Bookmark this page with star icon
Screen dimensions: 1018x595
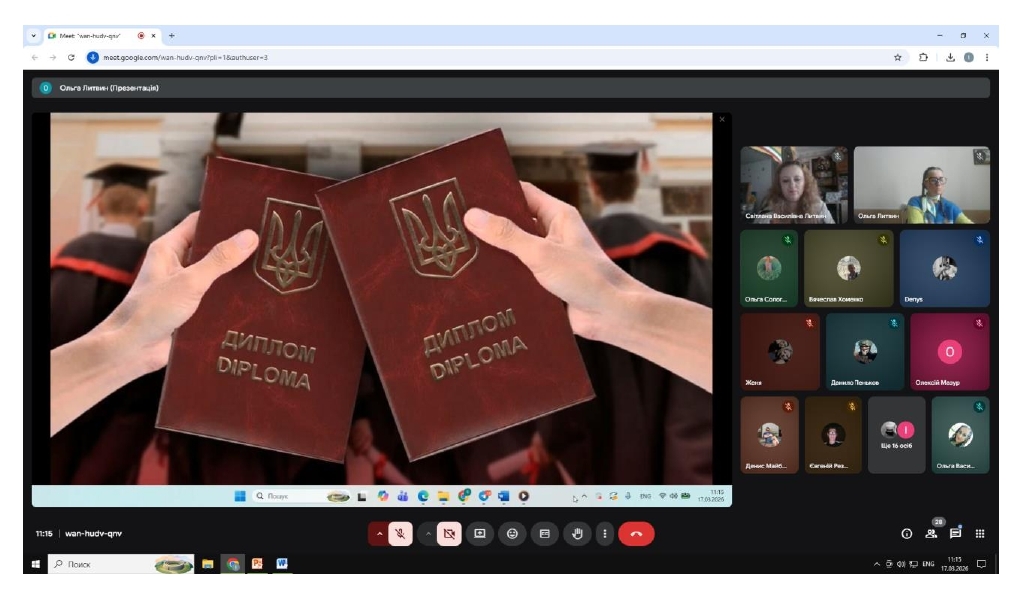tap(898, 57)
